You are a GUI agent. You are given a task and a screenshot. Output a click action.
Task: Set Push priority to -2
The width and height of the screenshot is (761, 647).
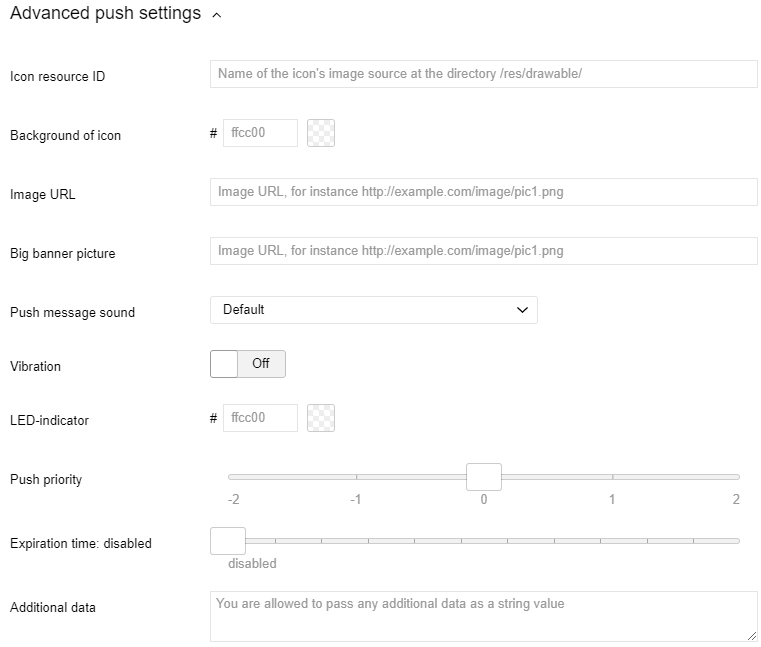(230, 477)
